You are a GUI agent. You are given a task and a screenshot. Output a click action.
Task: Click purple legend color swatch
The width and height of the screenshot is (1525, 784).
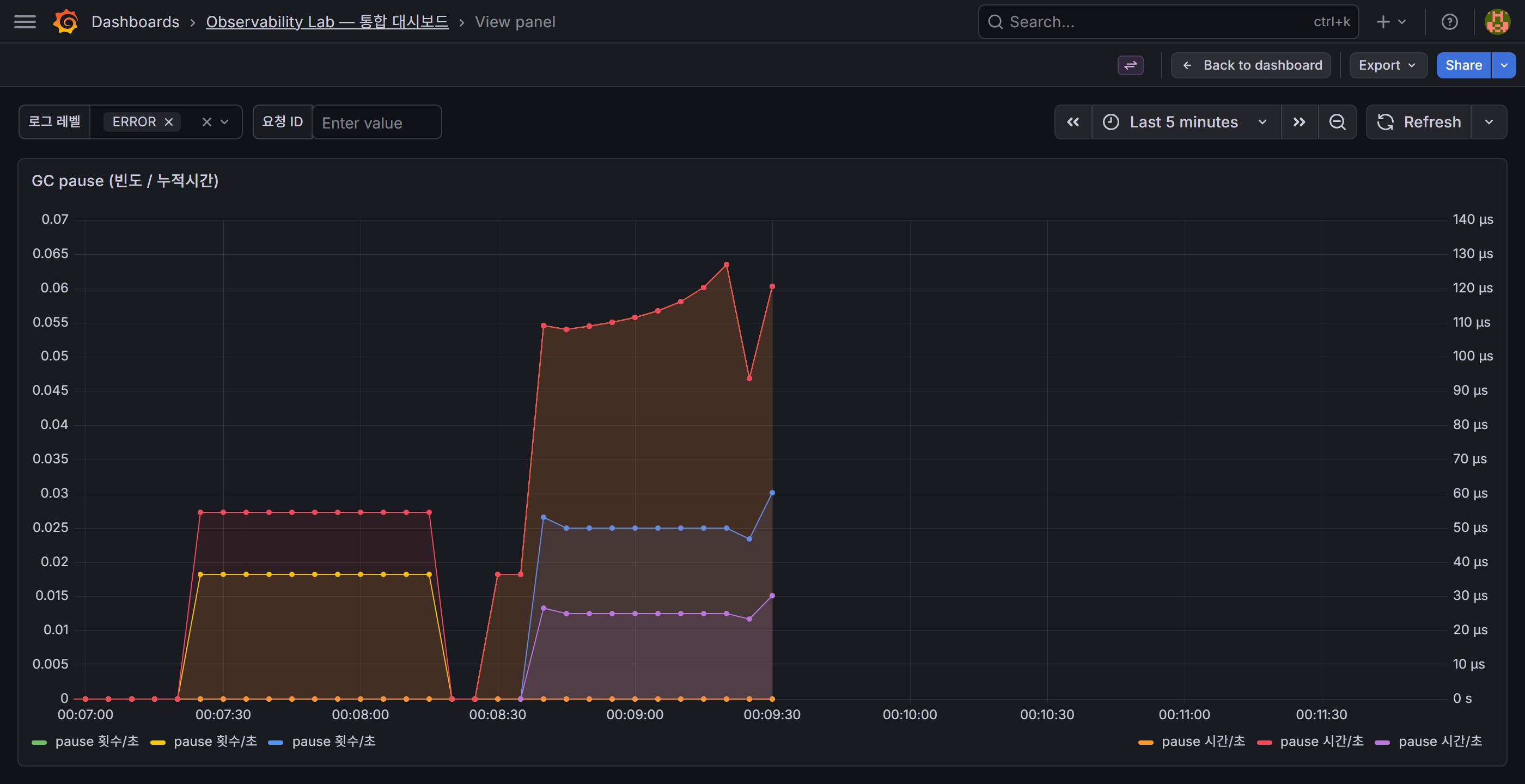click(x=1382, y=742)
